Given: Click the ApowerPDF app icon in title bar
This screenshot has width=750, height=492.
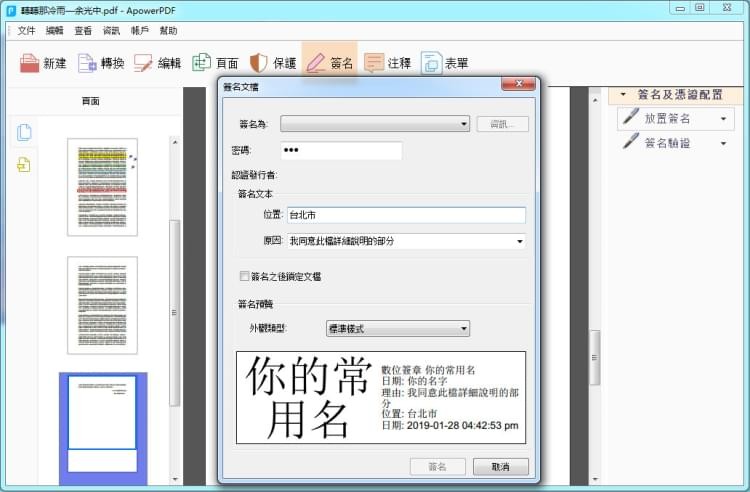Looking at the screenshot, I should pos(11,10).
